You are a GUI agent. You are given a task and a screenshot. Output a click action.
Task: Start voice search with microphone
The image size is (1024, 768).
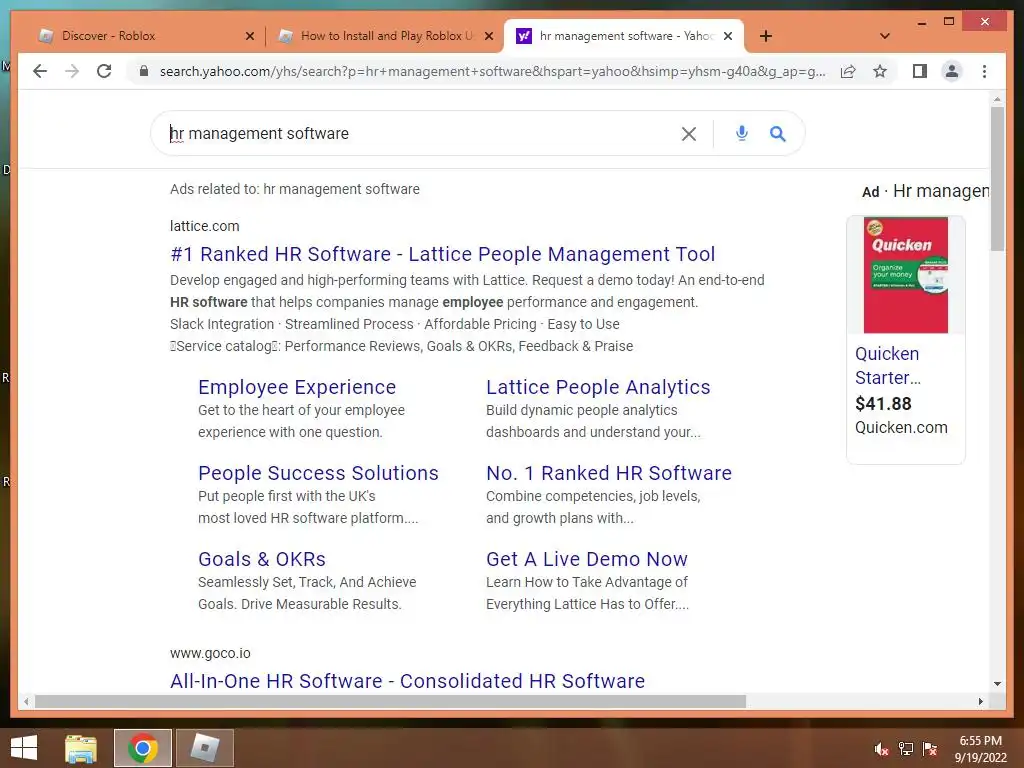pos(741,133)
